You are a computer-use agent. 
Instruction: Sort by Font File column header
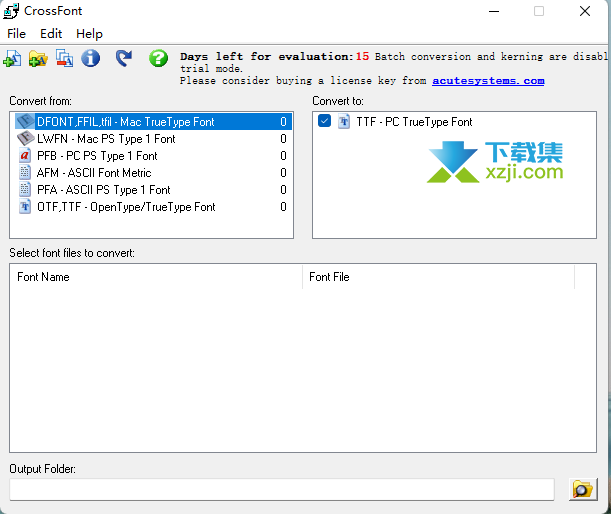(x=438, y=277)
